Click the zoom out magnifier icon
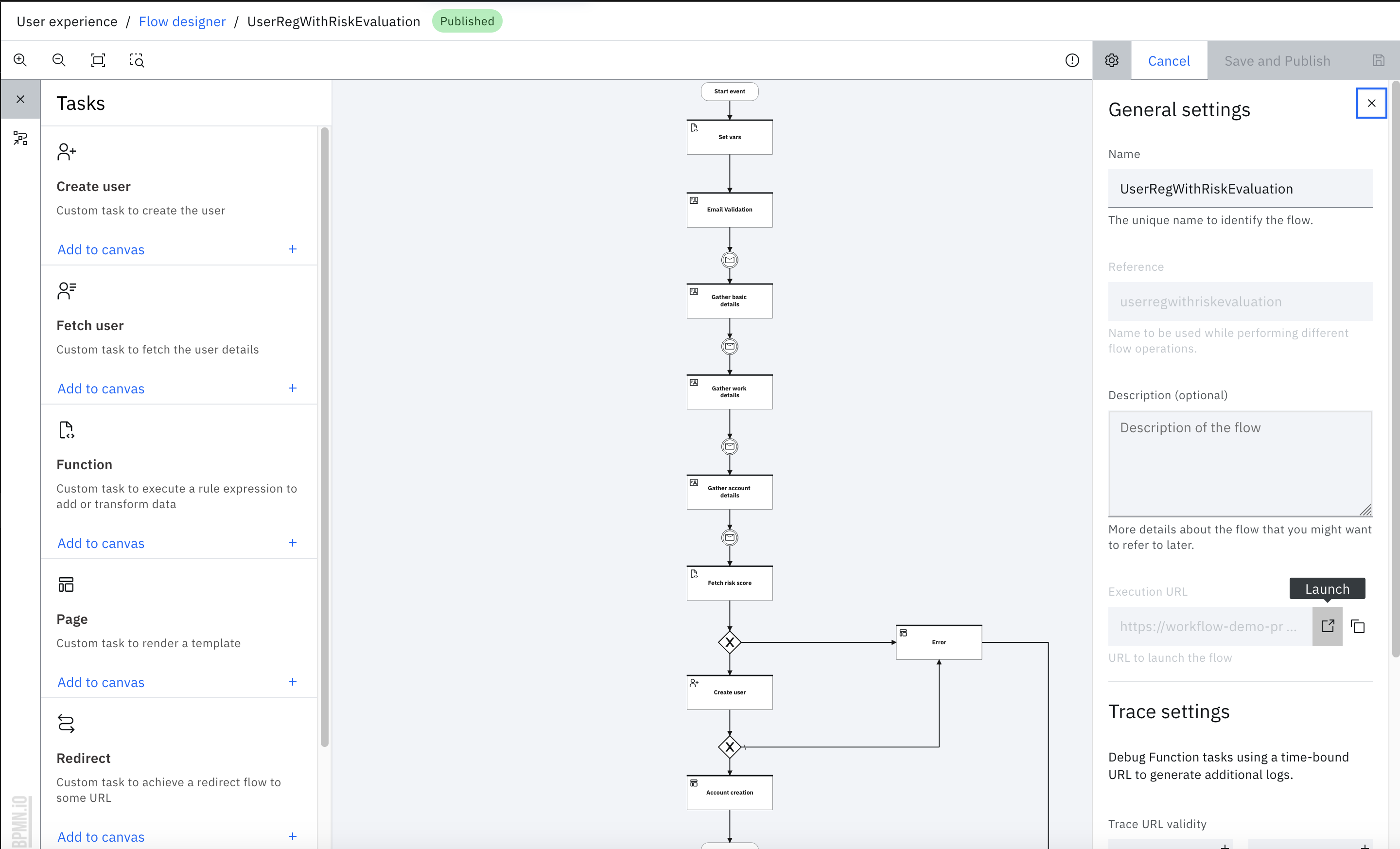This screenshot has height=849, width=1400. pos(59,60)
